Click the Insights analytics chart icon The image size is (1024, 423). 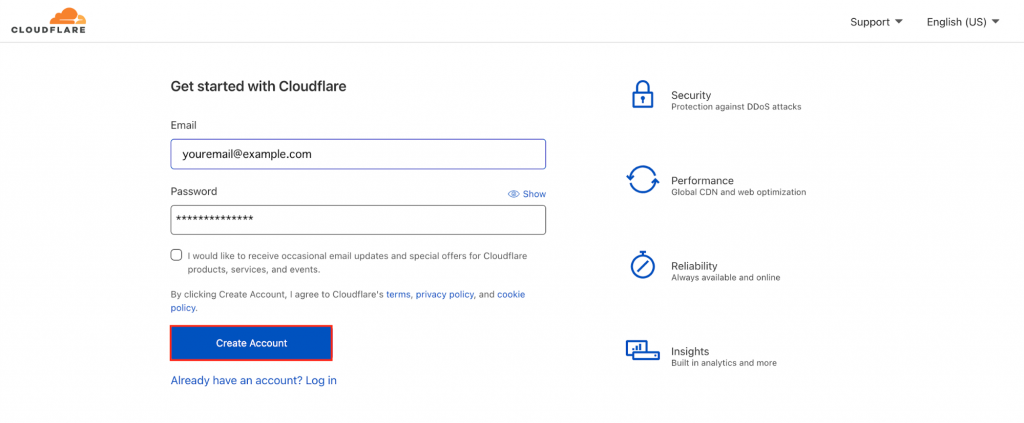click(x=641, y=350)
